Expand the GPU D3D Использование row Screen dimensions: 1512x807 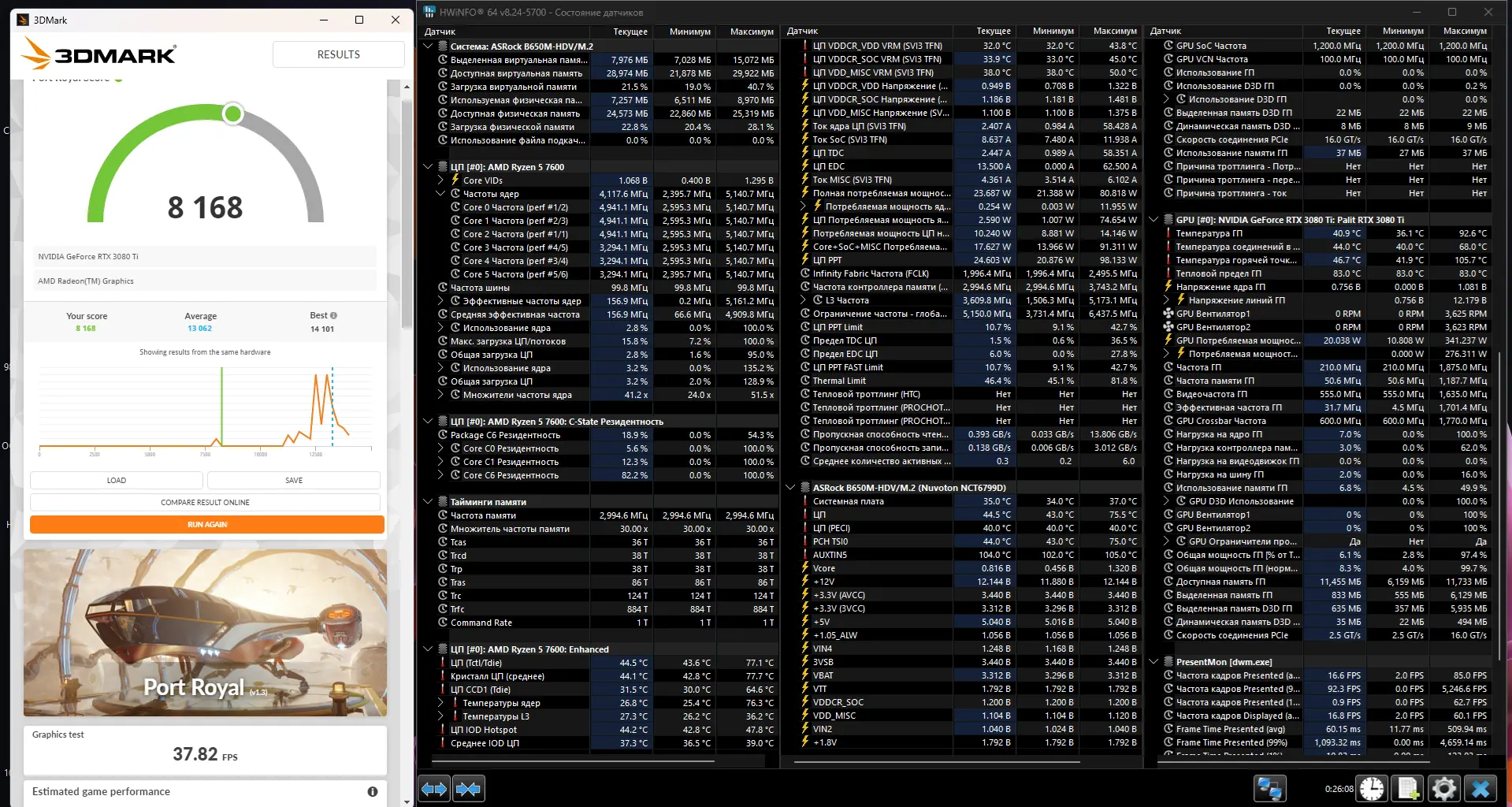pyautogui.click(x=1166, y=501)
